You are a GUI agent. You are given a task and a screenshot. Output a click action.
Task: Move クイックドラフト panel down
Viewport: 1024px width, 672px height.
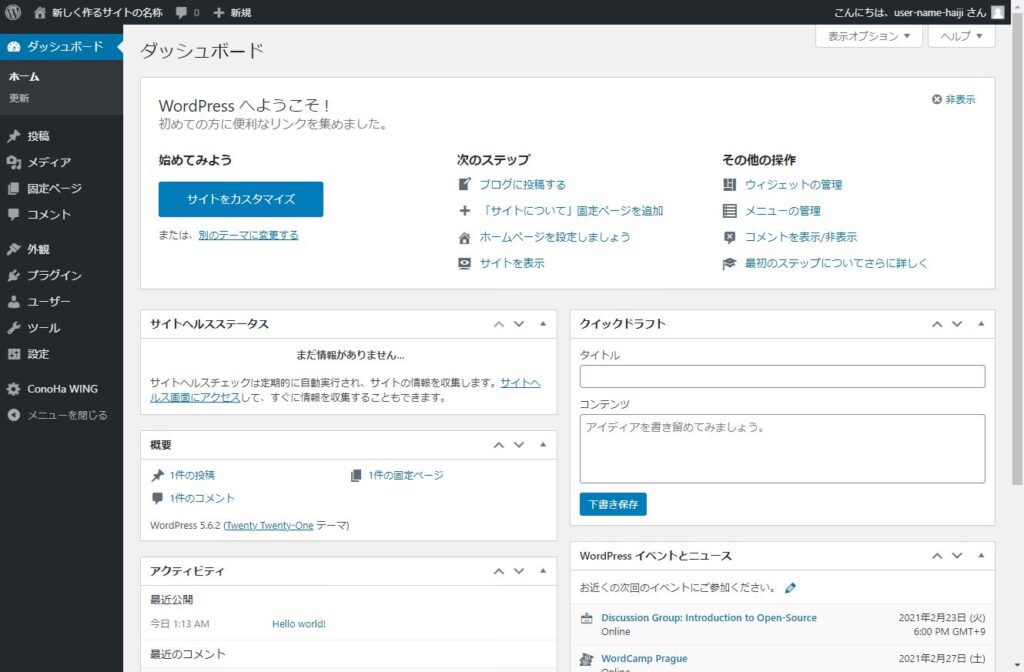pyautogui.click(x=957, y=324)
